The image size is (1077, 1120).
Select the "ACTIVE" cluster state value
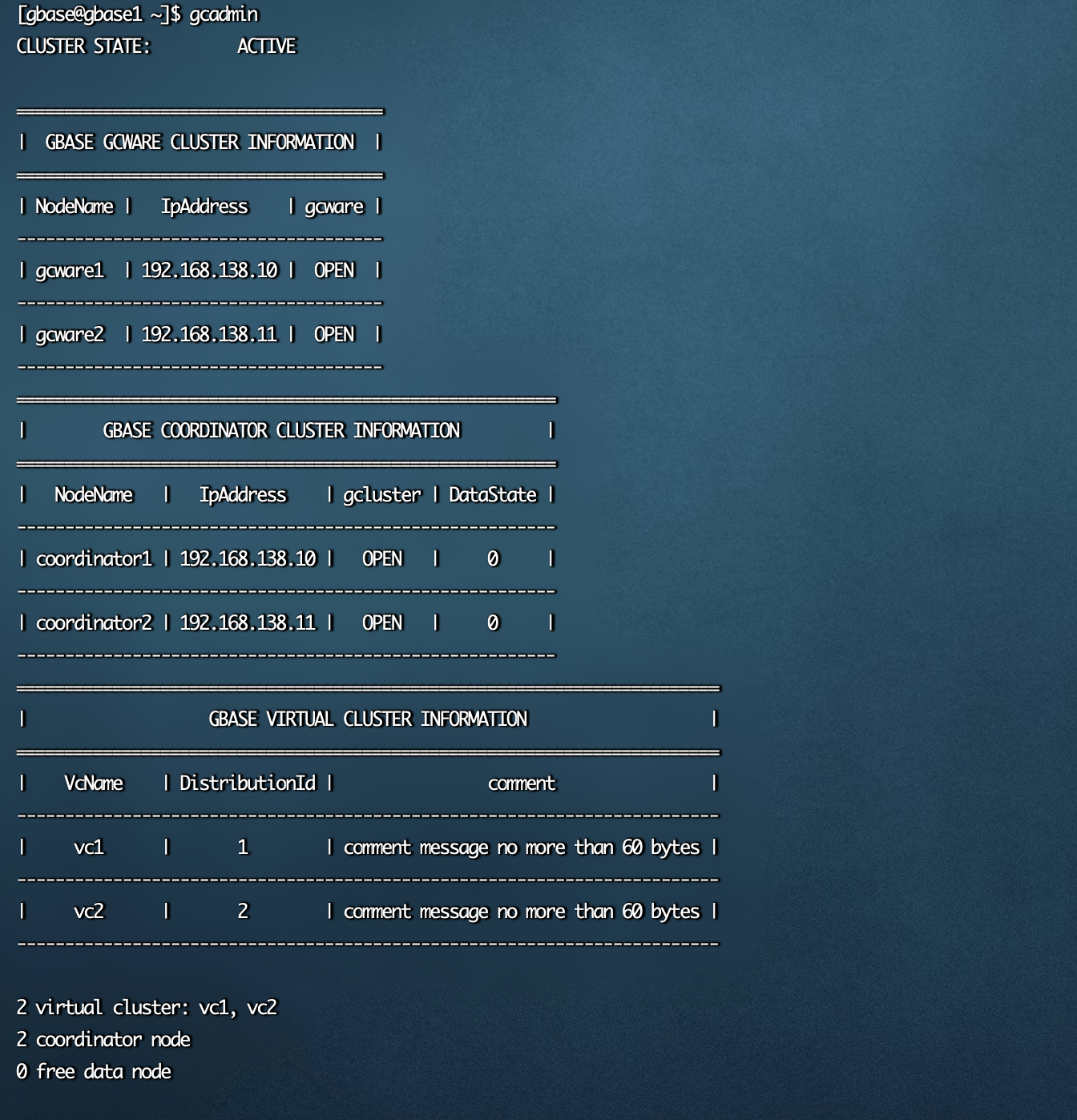tap(266, 46)
